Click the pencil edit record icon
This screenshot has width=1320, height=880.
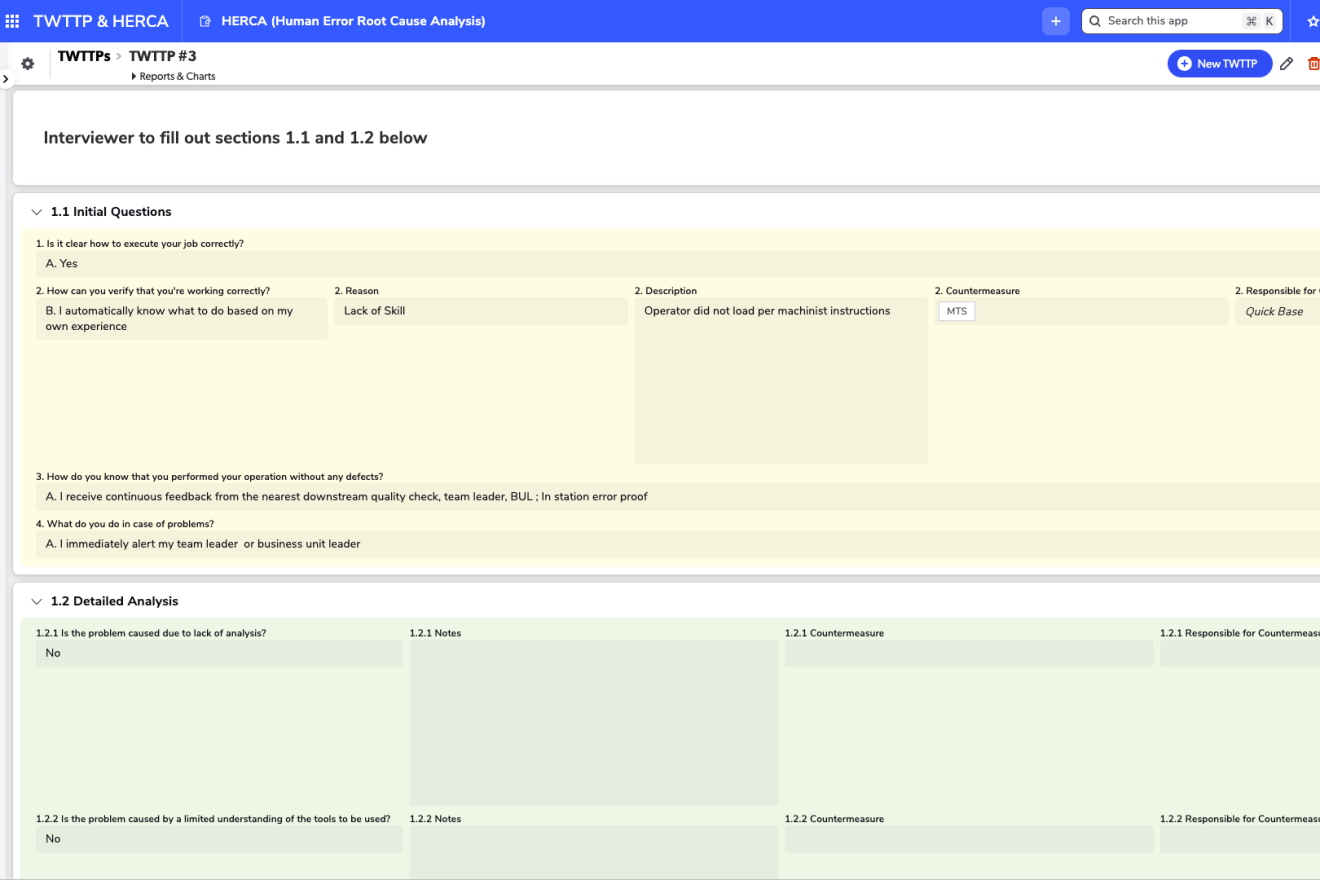pos(1286,64)
